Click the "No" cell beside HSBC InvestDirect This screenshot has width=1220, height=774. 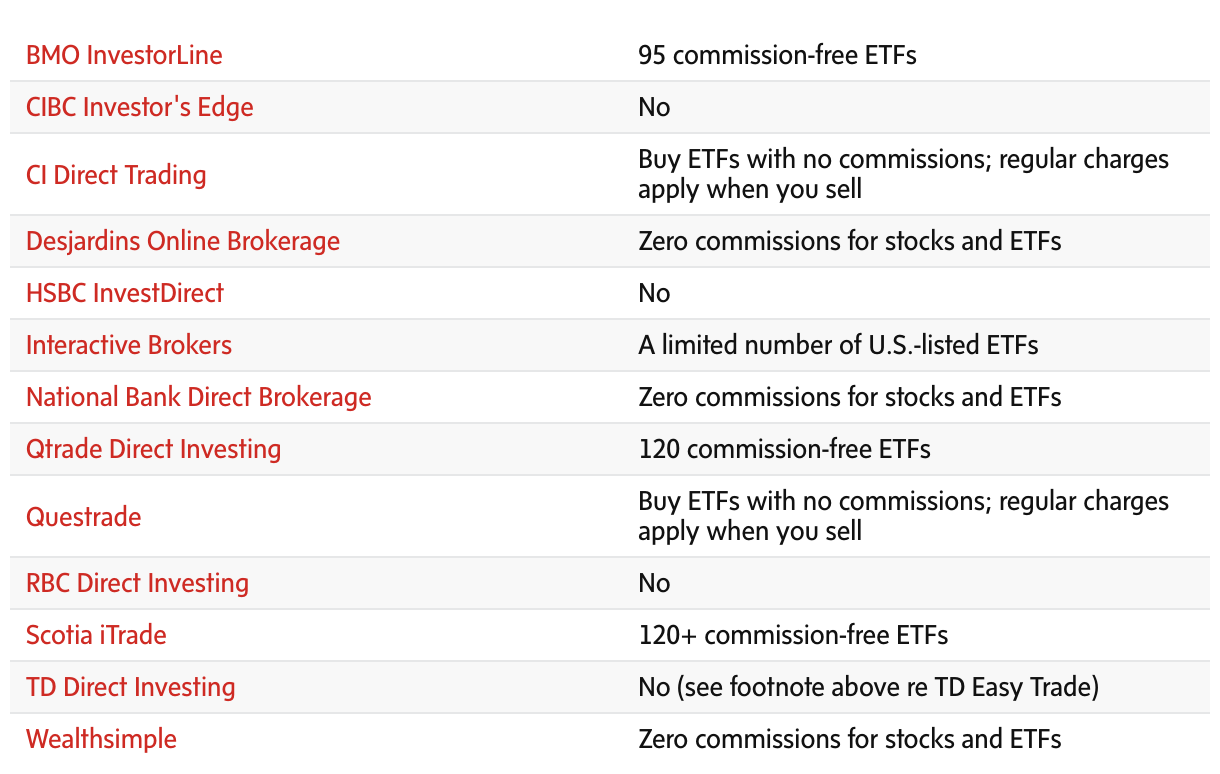654,293
